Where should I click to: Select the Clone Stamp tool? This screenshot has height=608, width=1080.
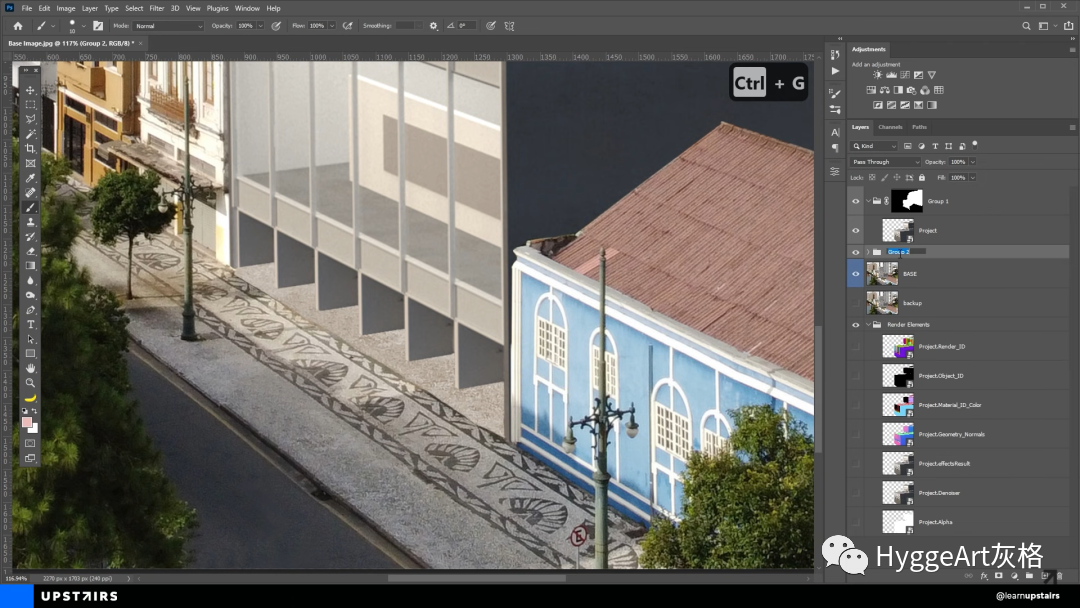30,222
